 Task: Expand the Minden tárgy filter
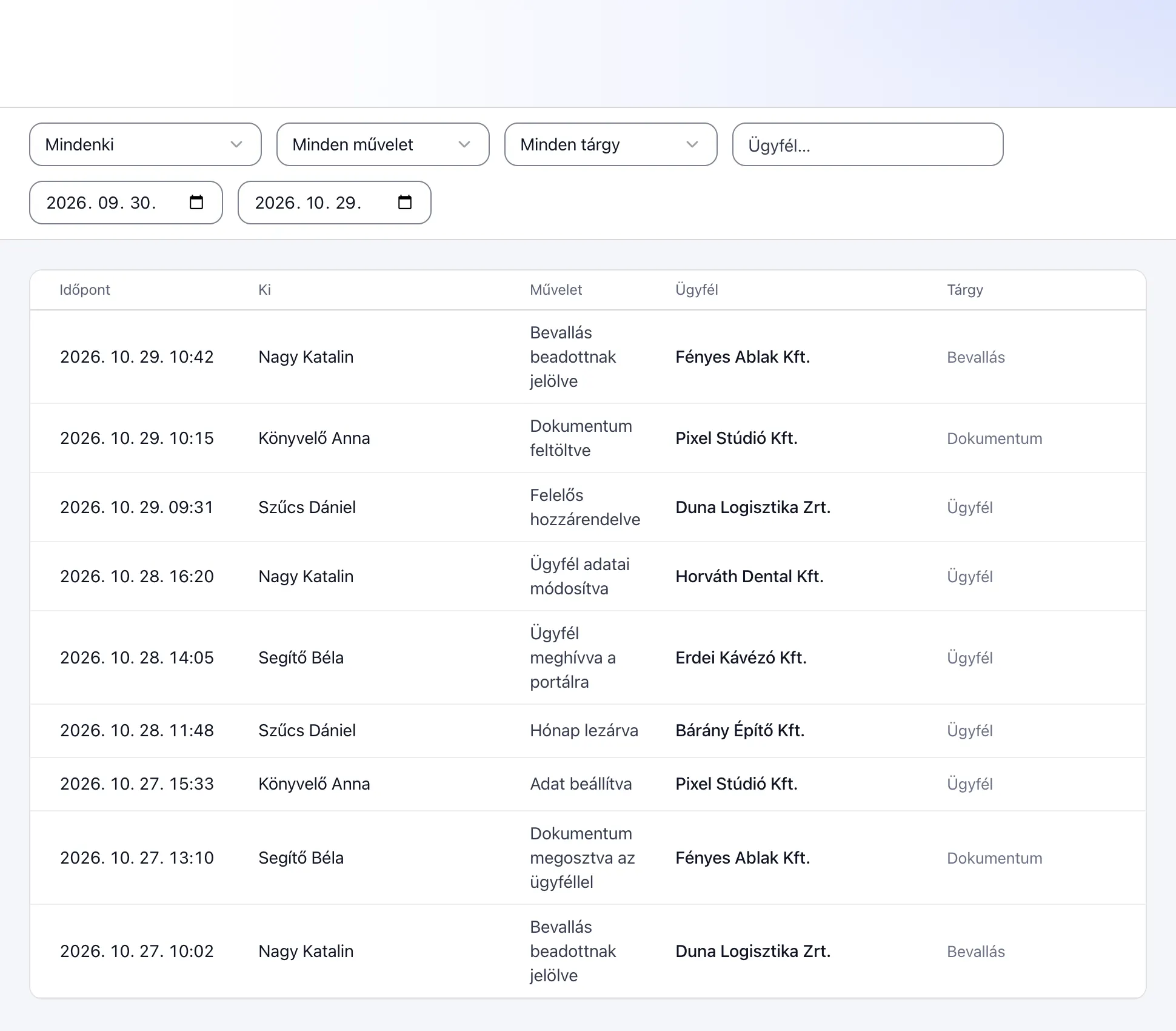click(x=611, y=144)
